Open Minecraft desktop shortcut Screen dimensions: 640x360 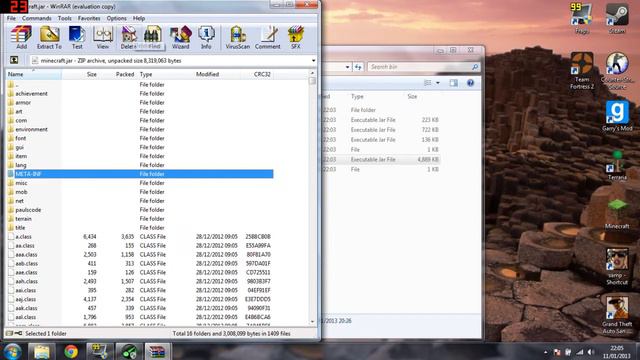click(617, 214)
